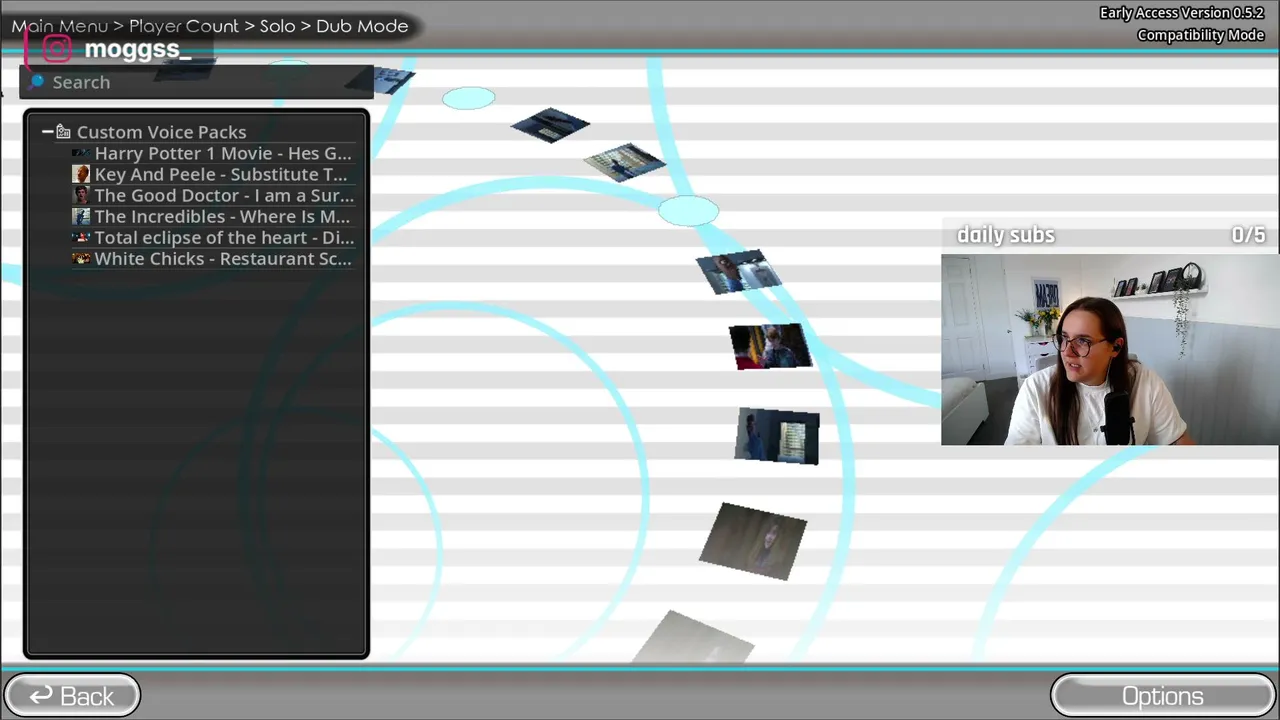The width and height of the screenshot is (1280, 720).
Task: Click The Good Doctor pack icon
Action: coord(81,195)
